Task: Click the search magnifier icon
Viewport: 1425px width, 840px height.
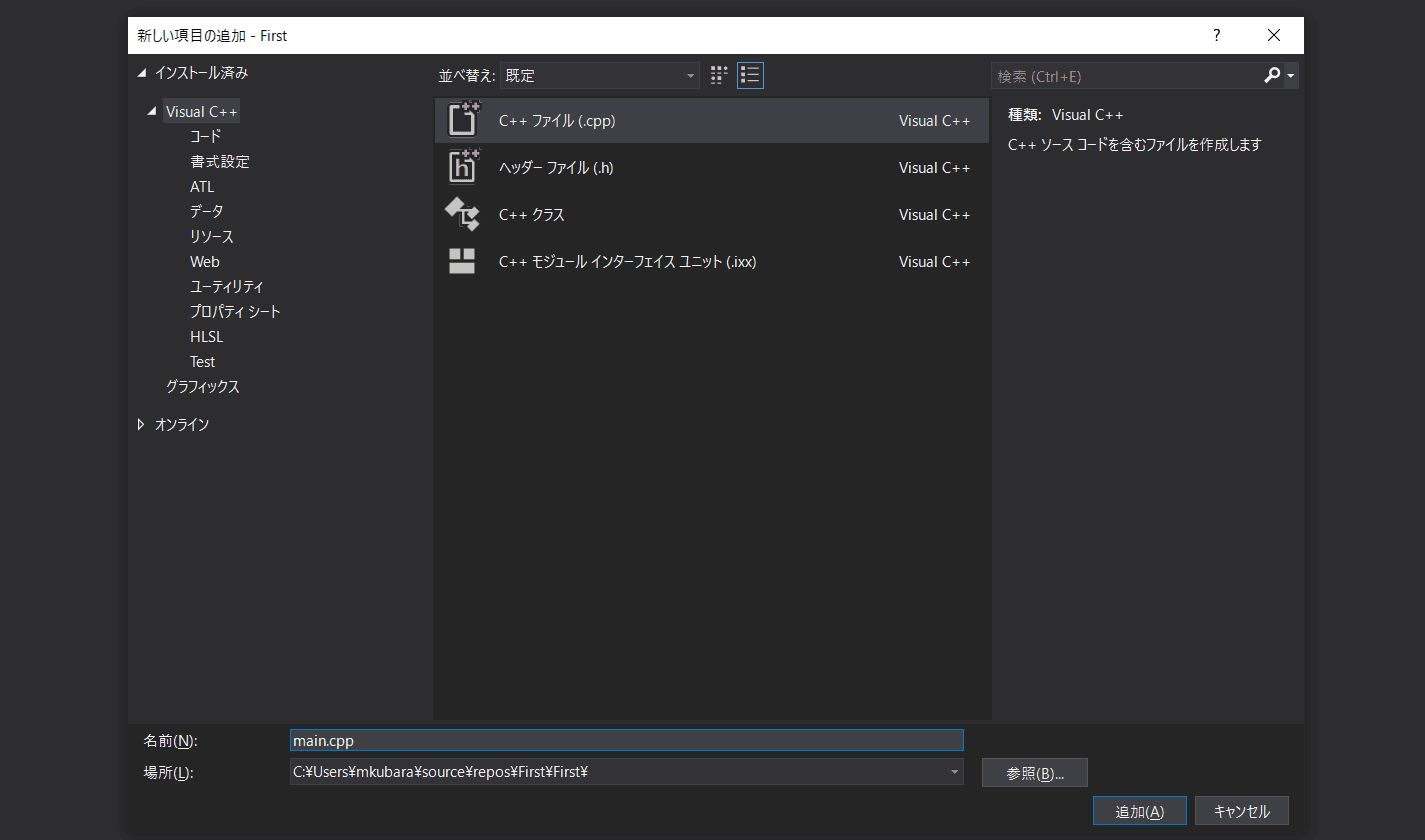Action: coord(1272,76)
